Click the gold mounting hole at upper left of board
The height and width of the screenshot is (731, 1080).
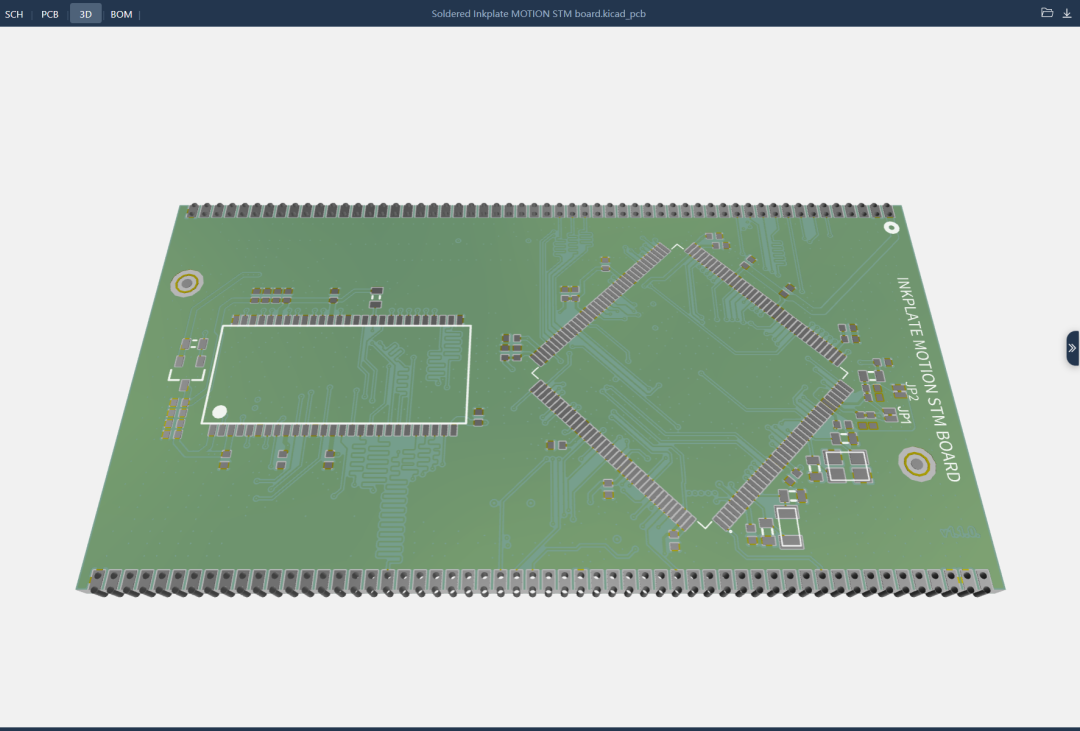[x=187, y=283]
